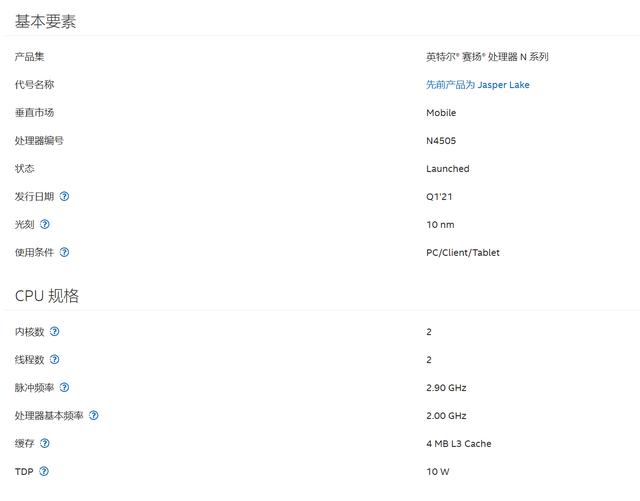Click the question mark next to 使用条件
The height and width of the screenshot is (501, 640).
(x=65, y=253)
